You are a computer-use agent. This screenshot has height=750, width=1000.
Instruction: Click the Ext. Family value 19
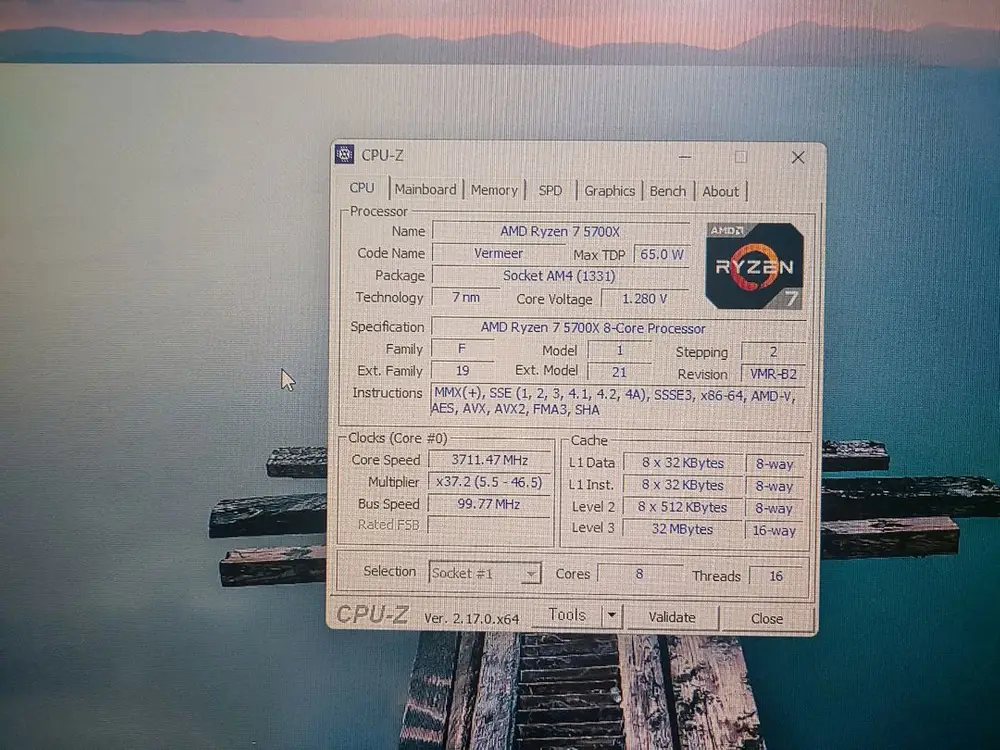pos(462,371)
